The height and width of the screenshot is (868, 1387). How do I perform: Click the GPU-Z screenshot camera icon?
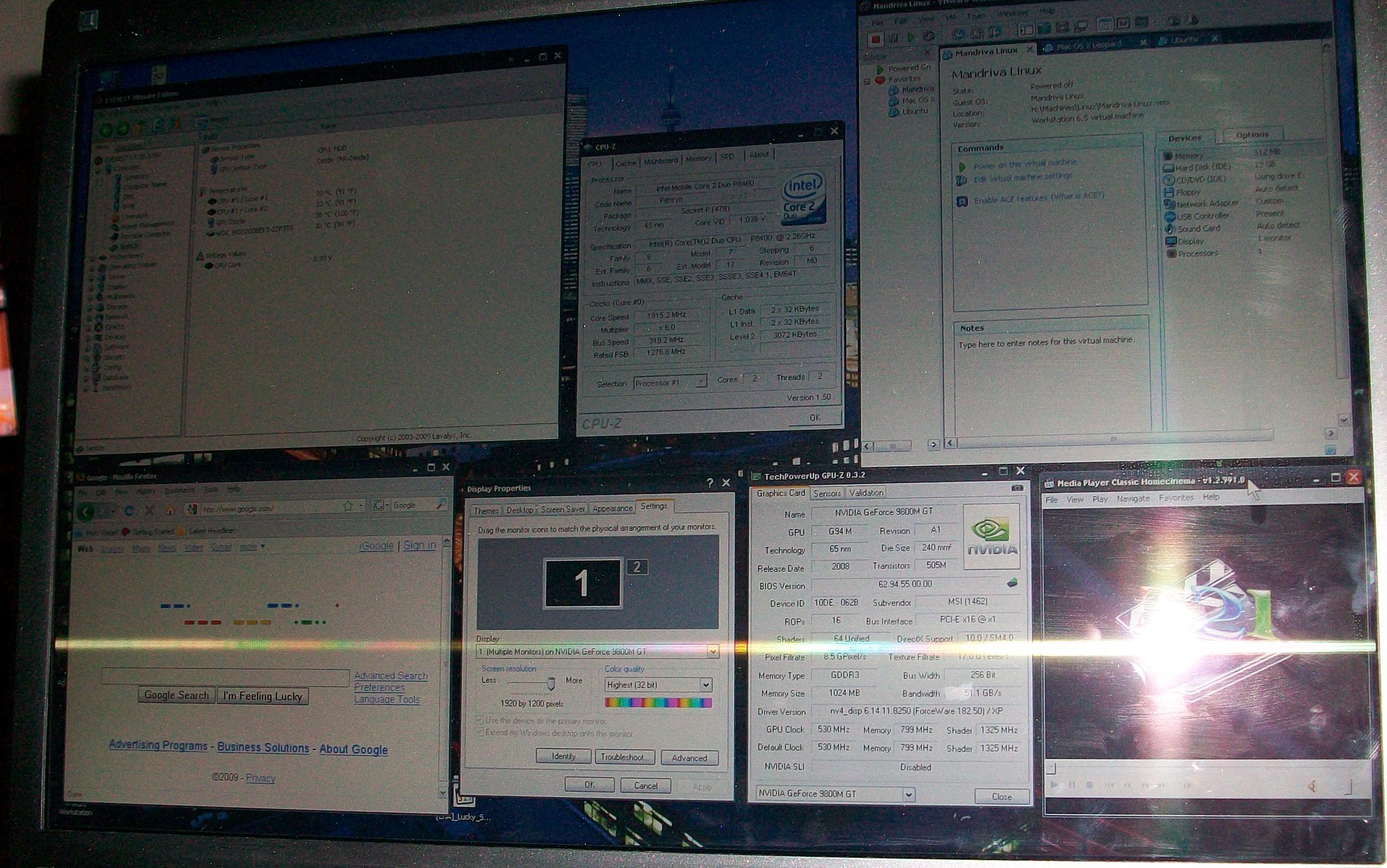tap(1017, 488)
